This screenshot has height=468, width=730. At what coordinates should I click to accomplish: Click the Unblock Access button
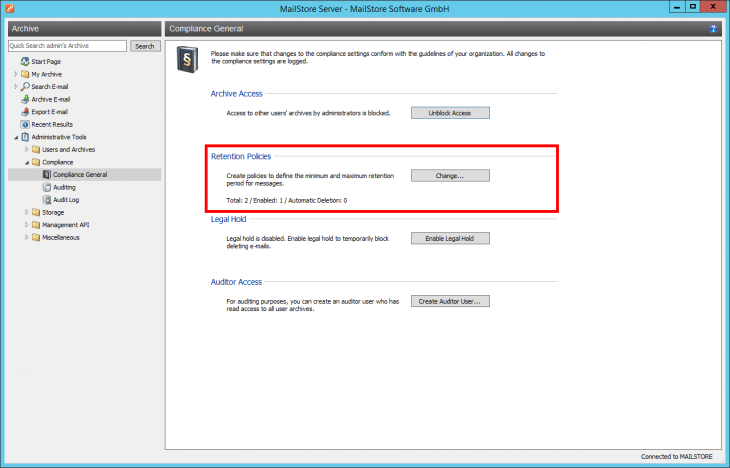[450, 113]
